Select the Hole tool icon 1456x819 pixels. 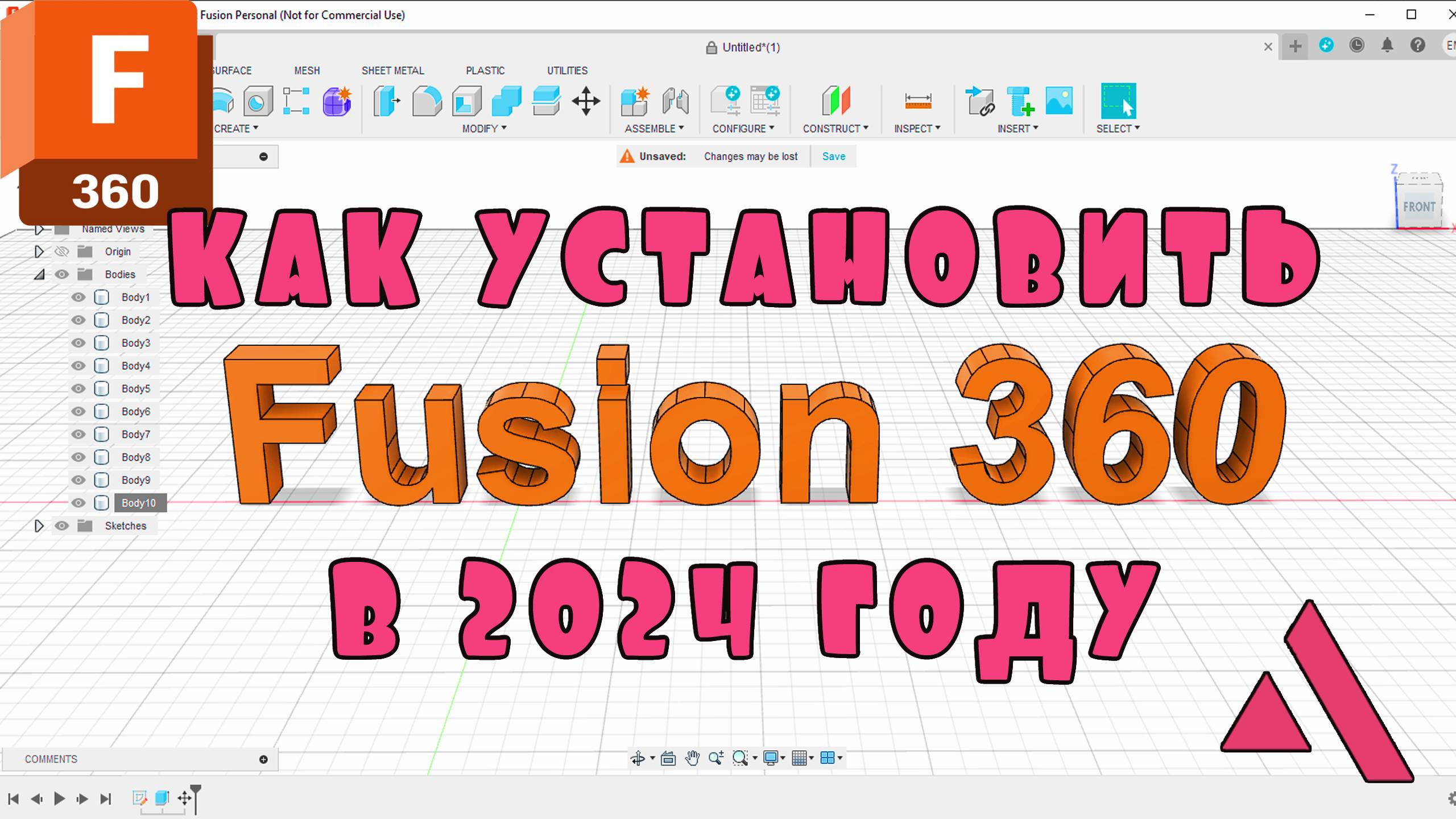coord(258,102)
